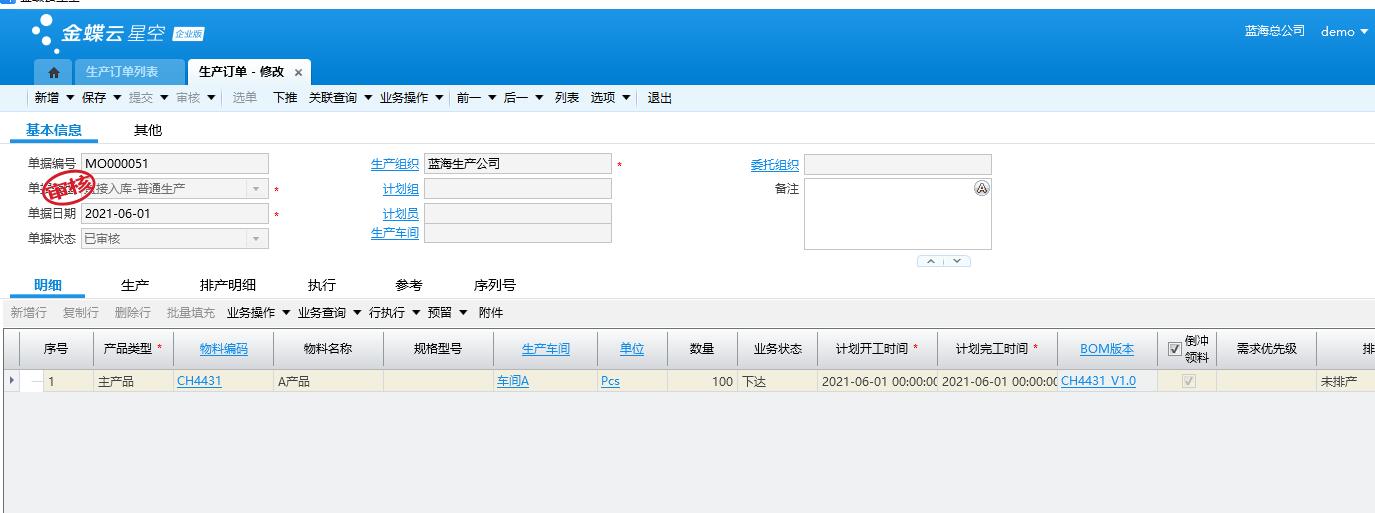
Task: Click the 删除行 button
Action: click(133, 313)
